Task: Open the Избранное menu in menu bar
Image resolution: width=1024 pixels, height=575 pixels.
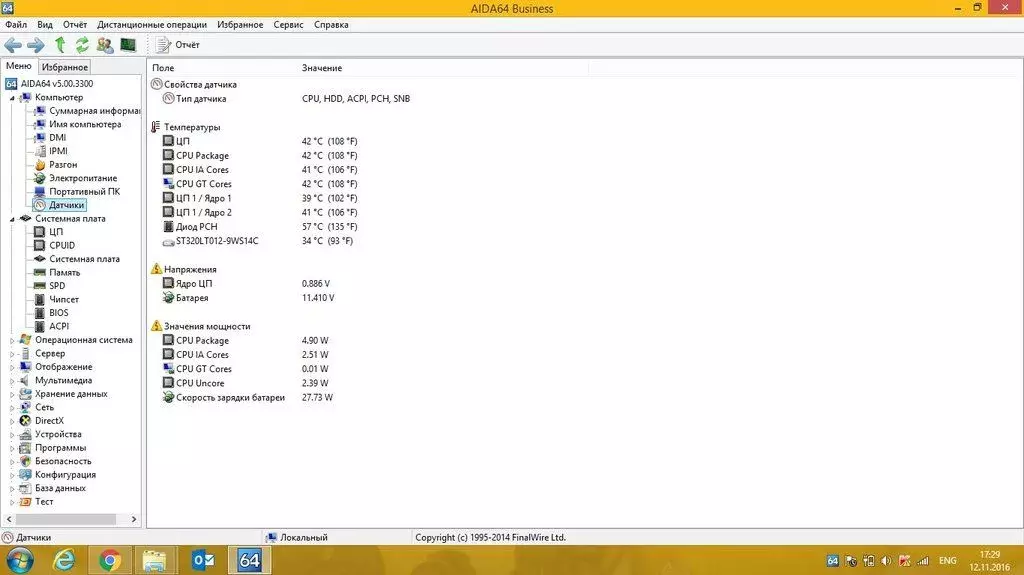Action: tap(240, 25)
